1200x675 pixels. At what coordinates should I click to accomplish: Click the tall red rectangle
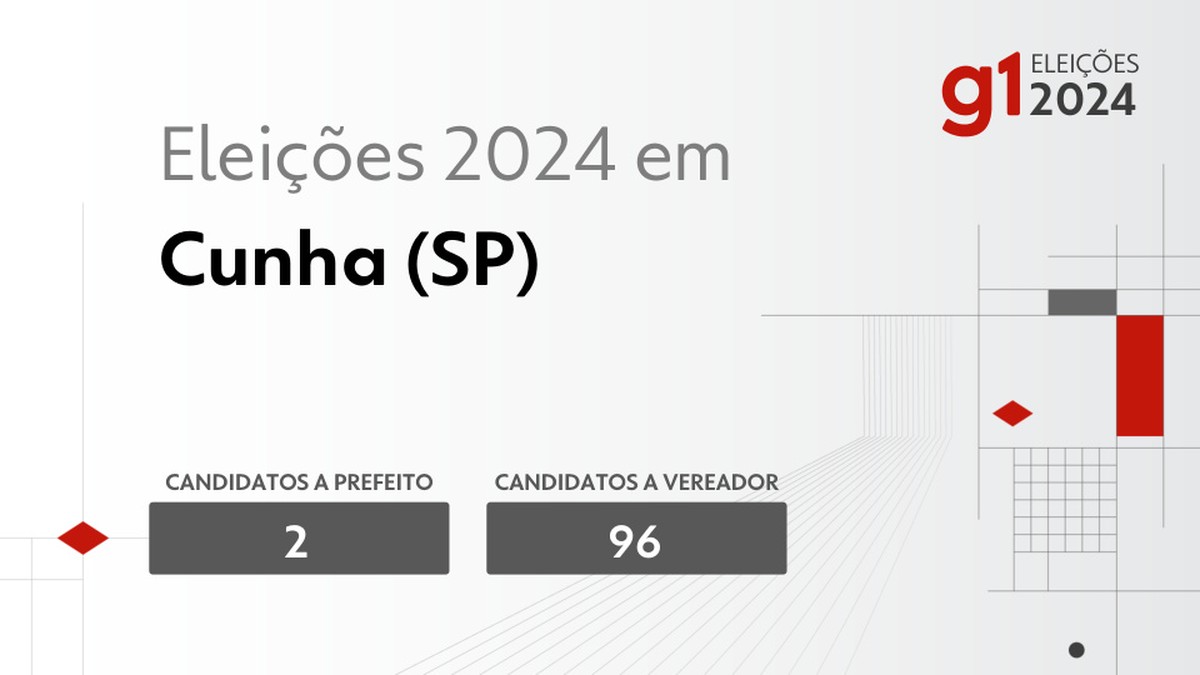[1140, 376]
